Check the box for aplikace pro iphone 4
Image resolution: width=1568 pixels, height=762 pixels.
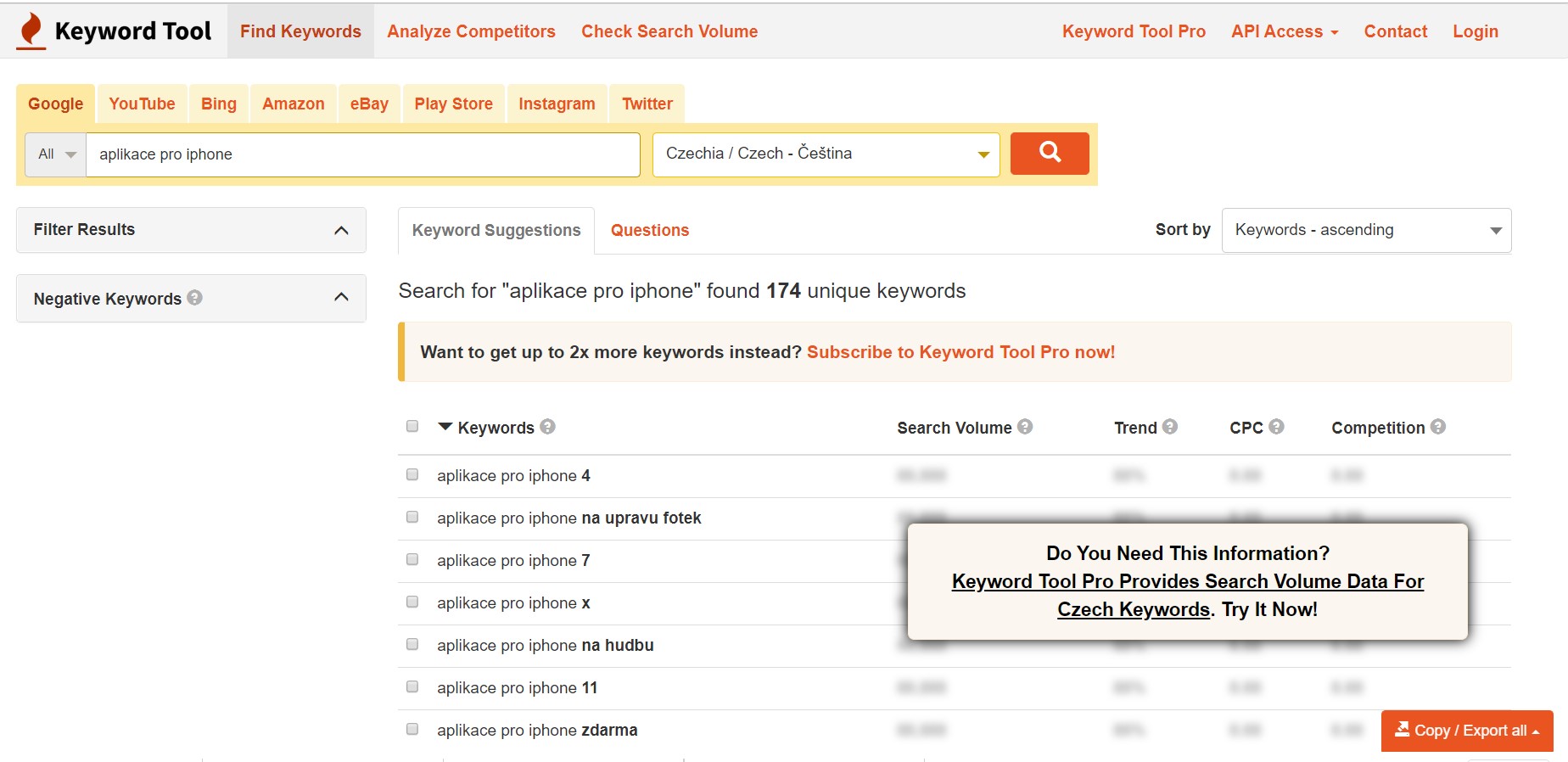point(412,474)
